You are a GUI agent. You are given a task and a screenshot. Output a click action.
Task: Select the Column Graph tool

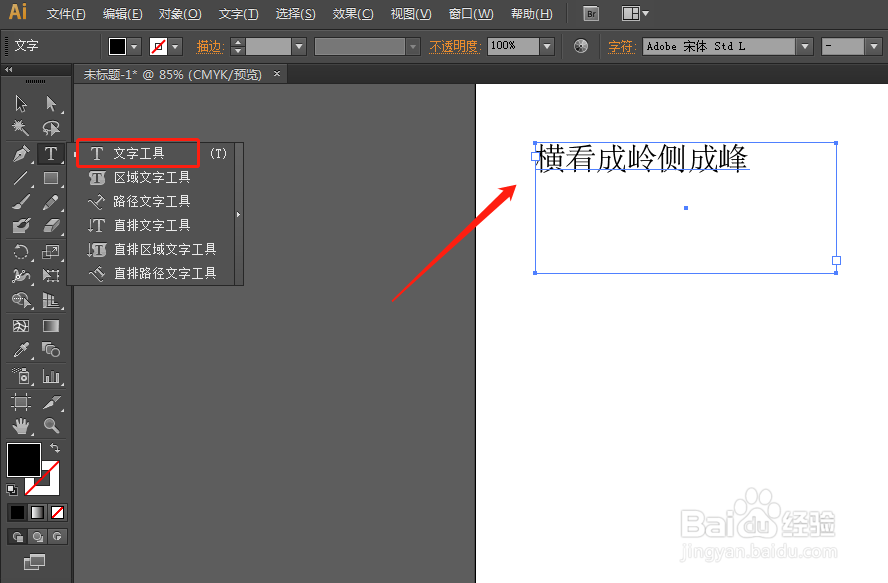[51, 376]
